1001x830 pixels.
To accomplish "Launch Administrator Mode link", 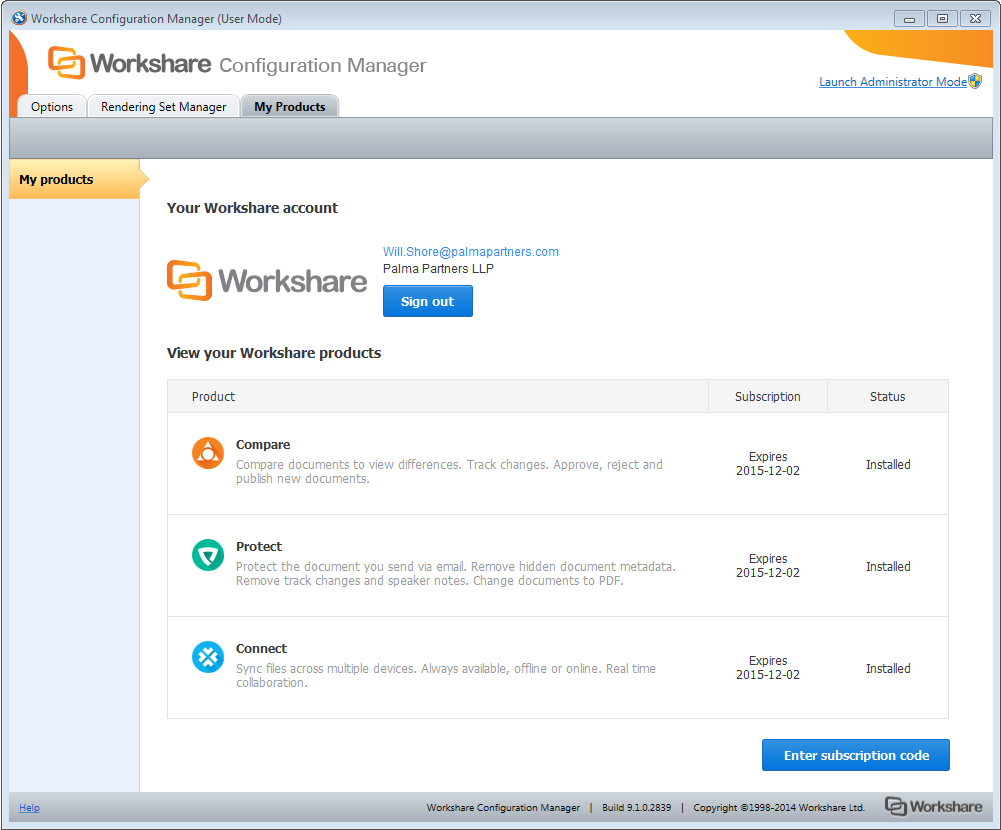I will point(892,82).
